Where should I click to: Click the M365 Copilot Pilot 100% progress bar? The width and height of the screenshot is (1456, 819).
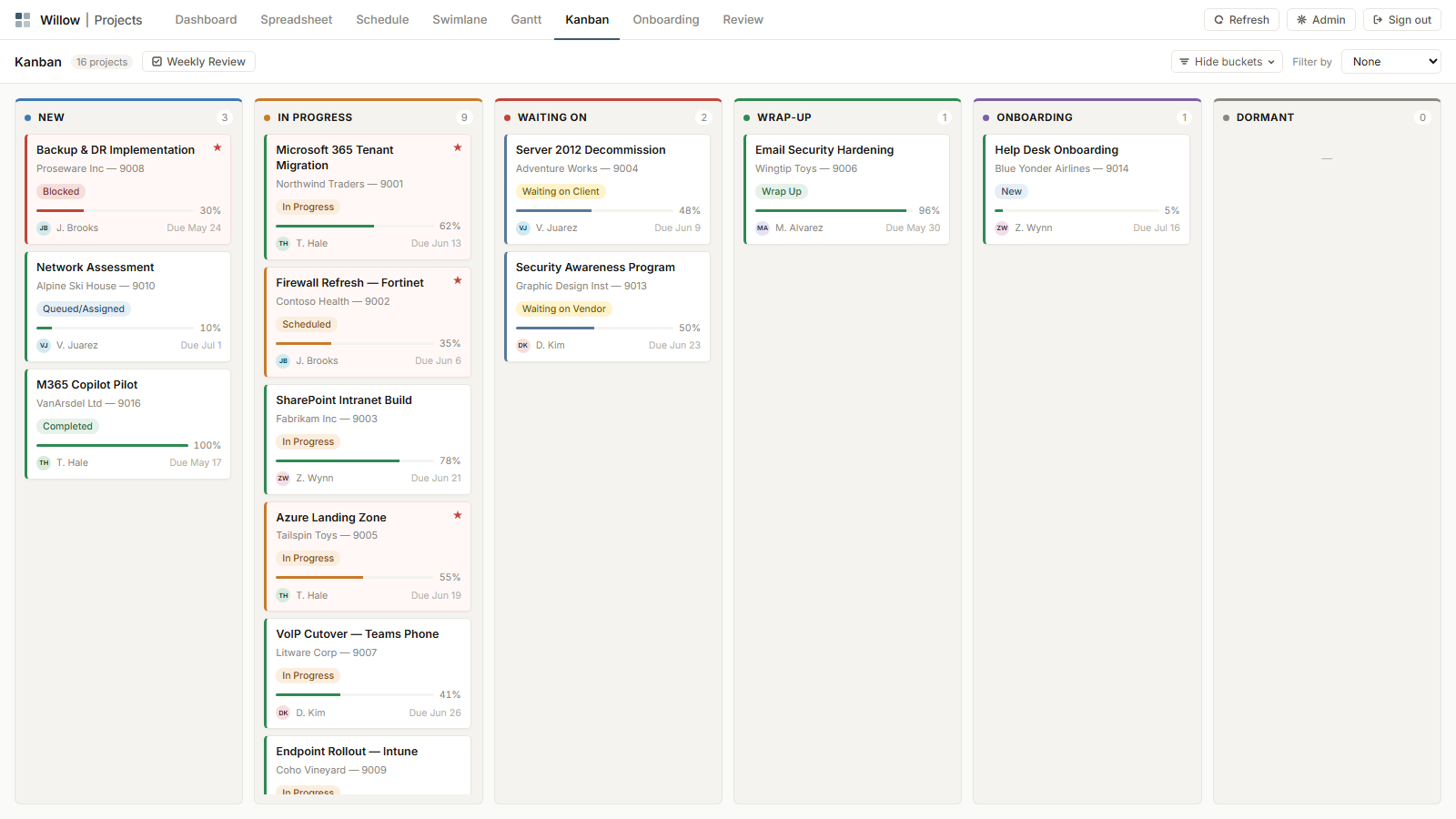point(112,446)
